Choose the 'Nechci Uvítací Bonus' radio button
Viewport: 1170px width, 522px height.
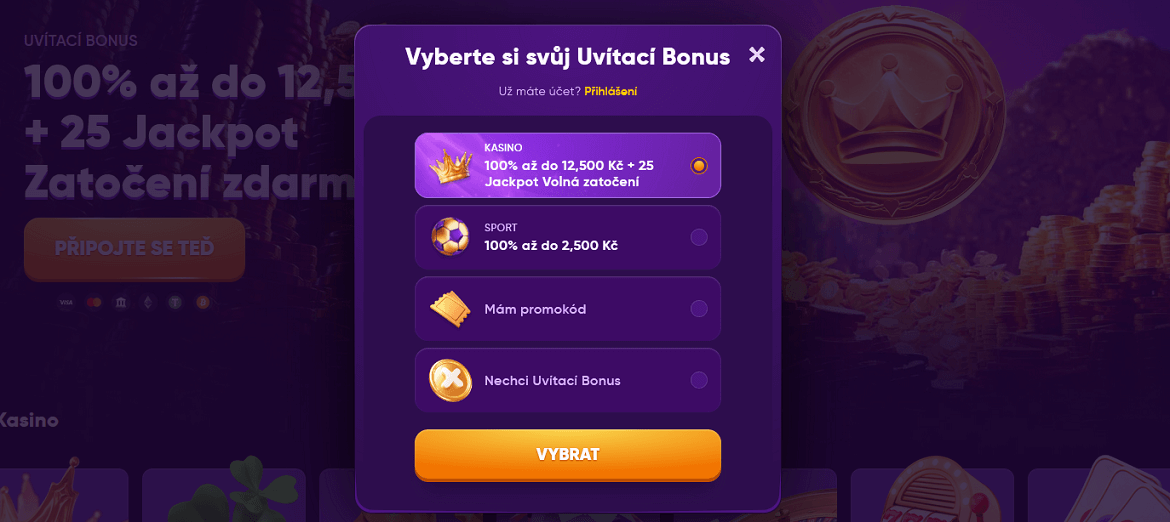click(699, 380)
